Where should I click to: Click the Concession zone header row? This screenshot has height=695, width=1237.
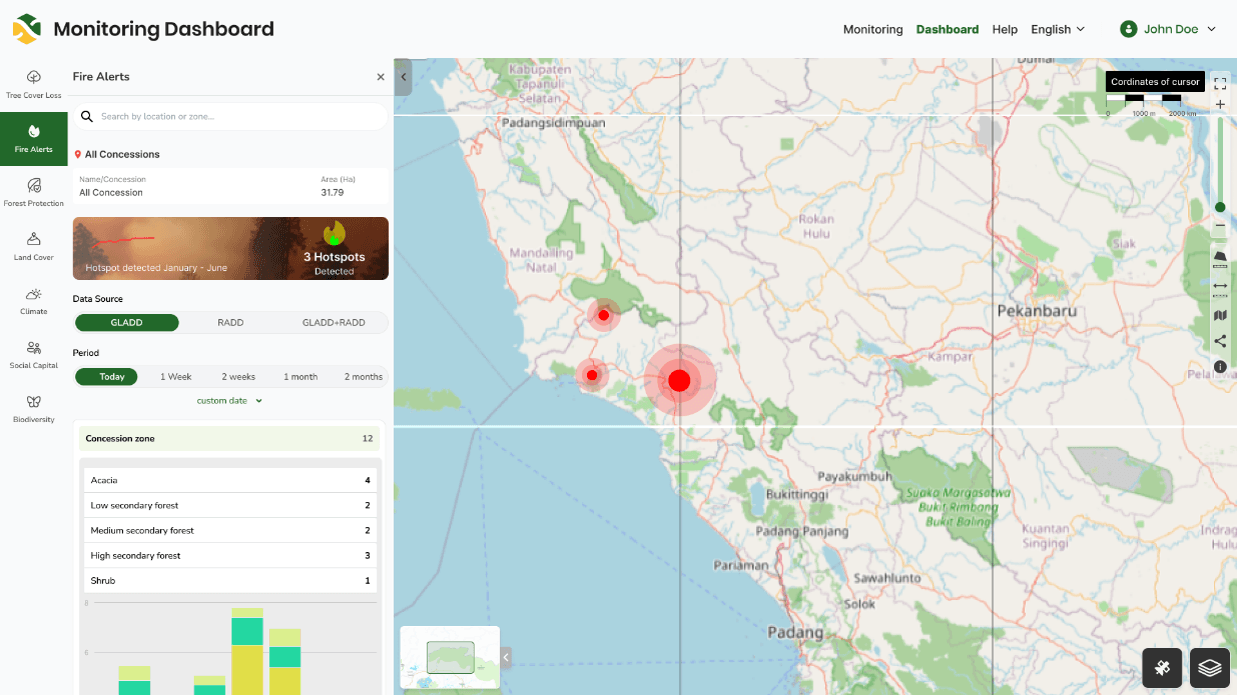(x=229, y=439)
